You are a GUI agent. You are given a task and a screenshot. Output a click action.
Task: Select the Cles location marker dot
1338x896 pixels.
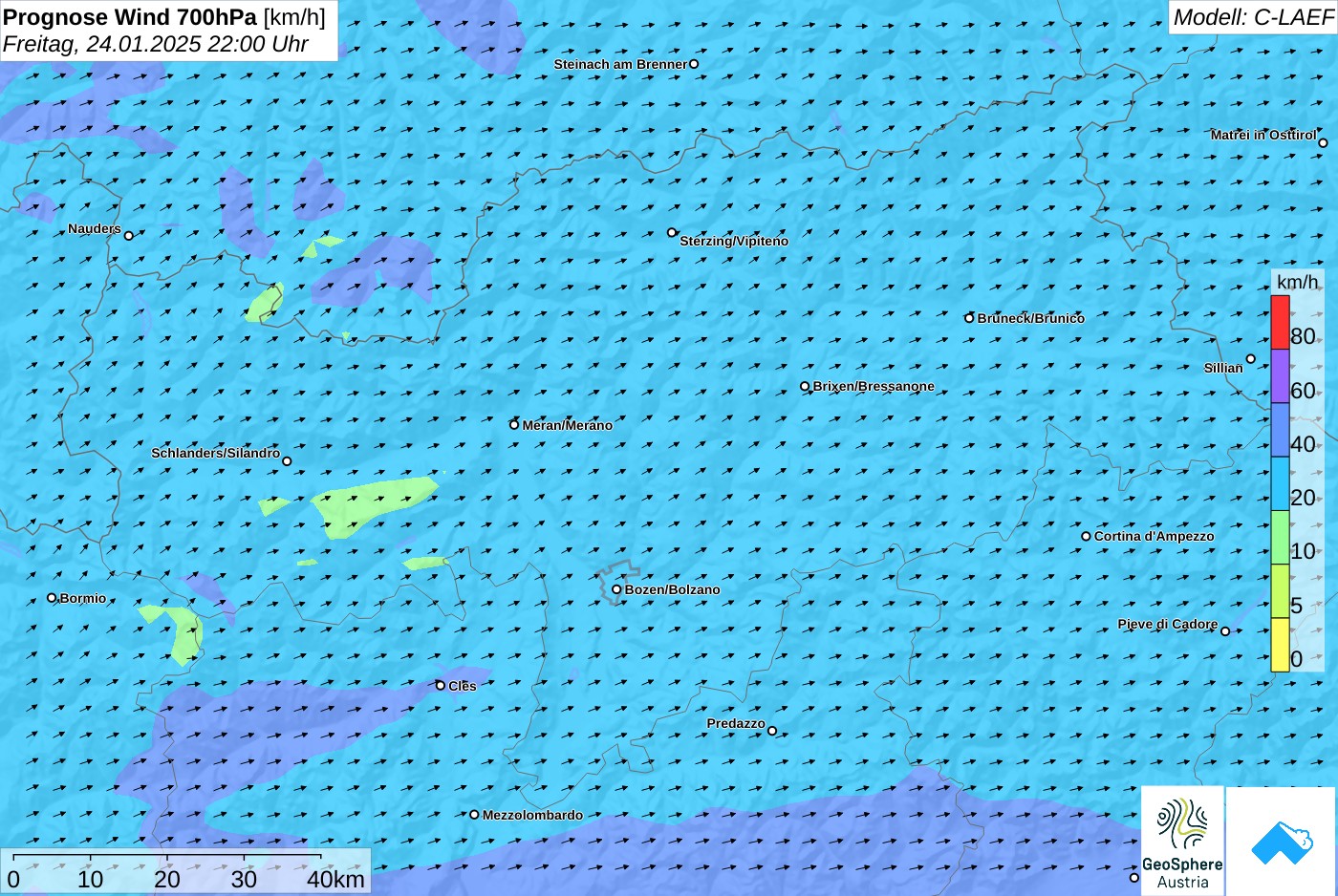pyautogui.click(x=441, y=685)
